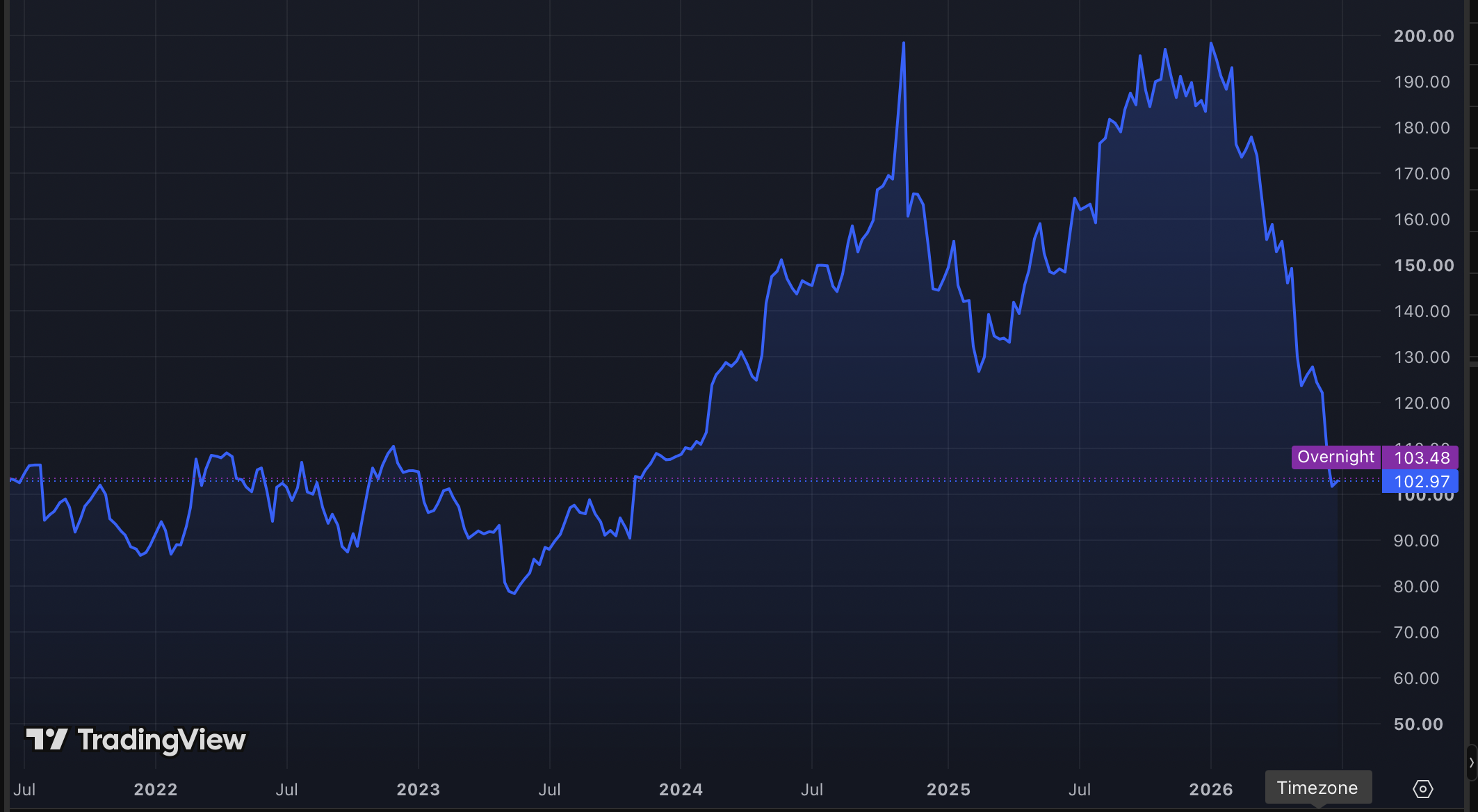Click the Jul label preceding 2022
The width and height of the screenshot is (1478, 812).
tap(24, 790)
